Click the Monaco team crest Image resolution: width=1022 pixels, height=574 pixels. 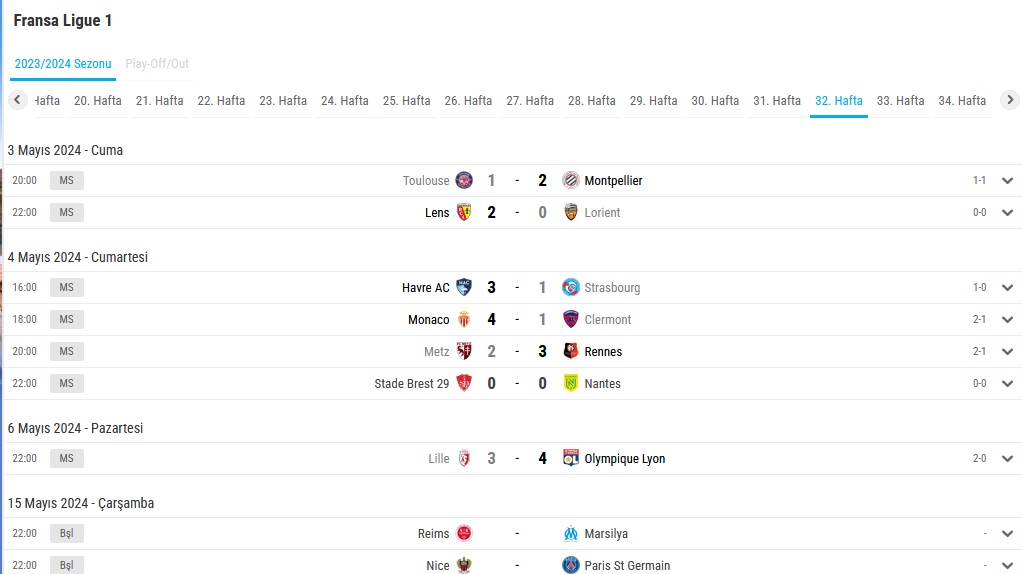464,319
